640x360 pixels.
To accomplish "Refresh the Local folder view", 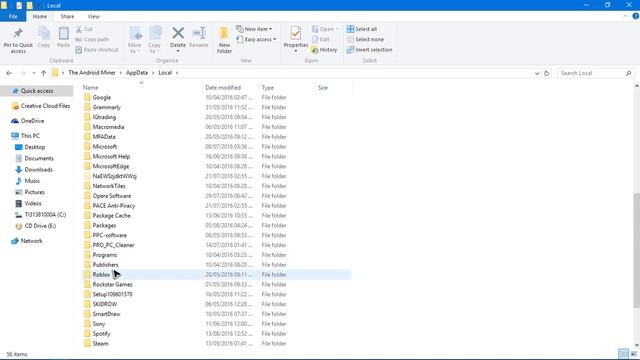I will click(x=547, y=73).
